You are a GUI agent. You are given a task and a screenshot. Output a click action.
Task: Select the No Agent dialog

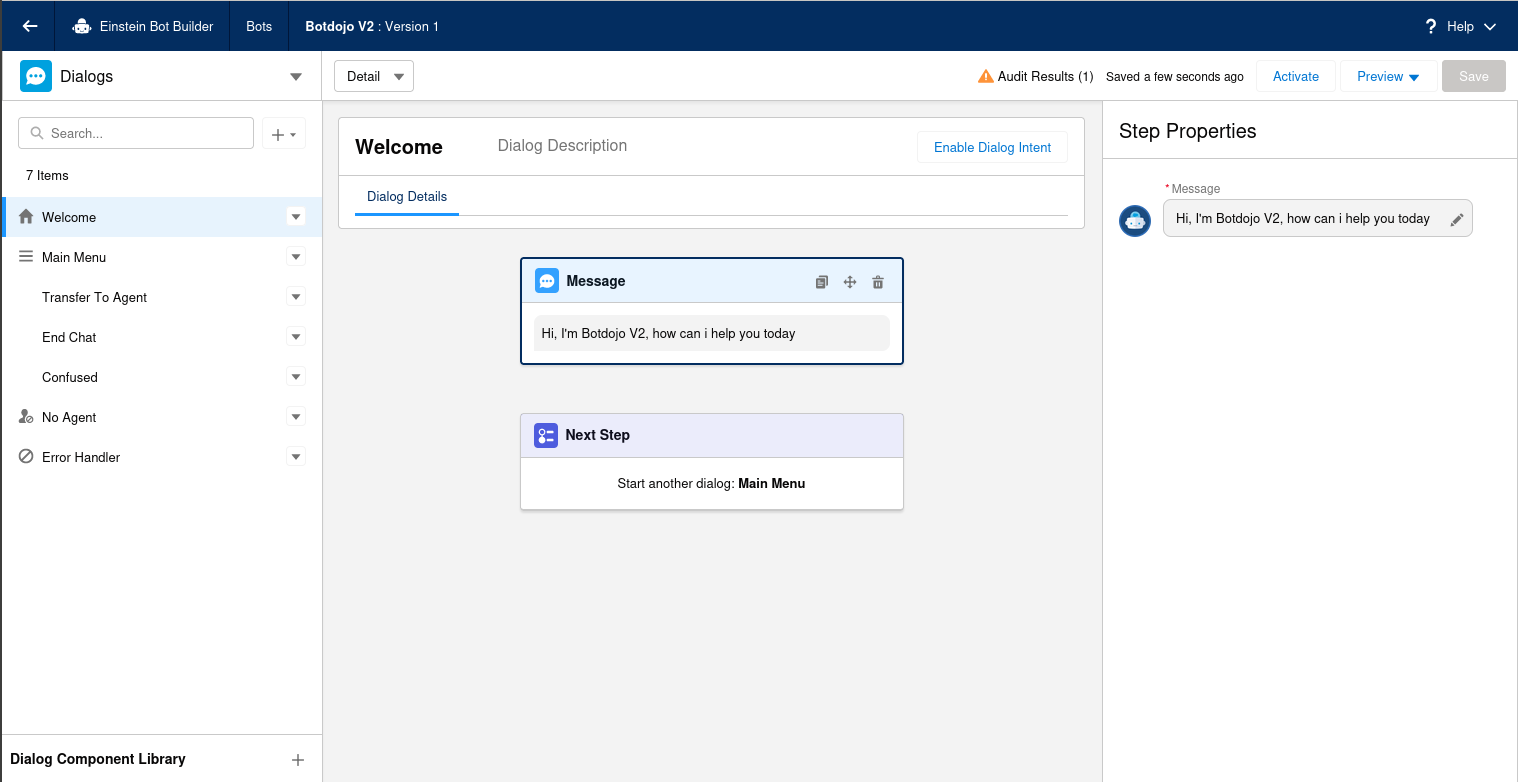pos(162,417)
